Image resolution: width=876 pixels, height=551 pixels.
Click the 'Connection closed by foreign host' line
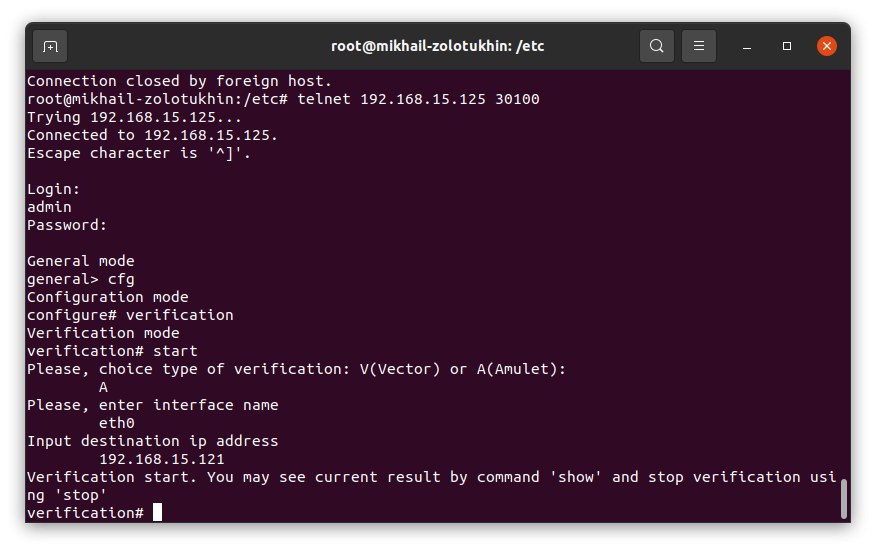[179, 81]
